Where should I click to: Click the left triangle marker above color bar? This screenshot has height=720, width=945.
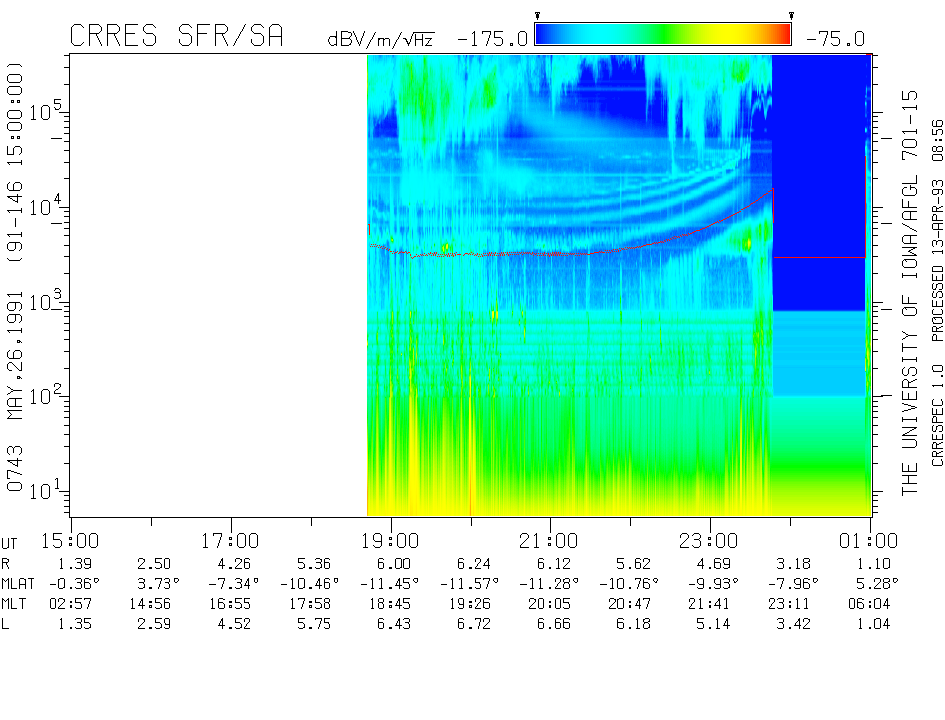538,16
